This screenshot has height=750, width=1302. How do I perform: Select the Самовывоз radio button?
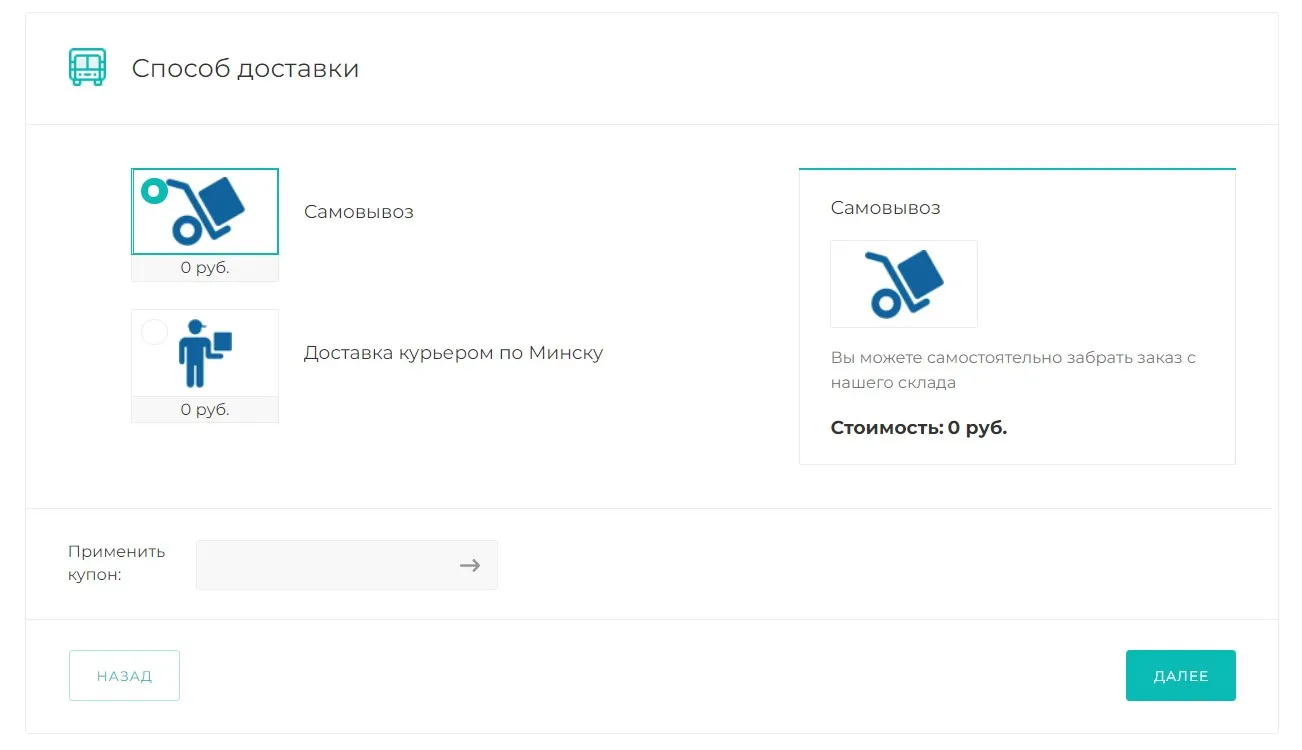tap(154, 191)
